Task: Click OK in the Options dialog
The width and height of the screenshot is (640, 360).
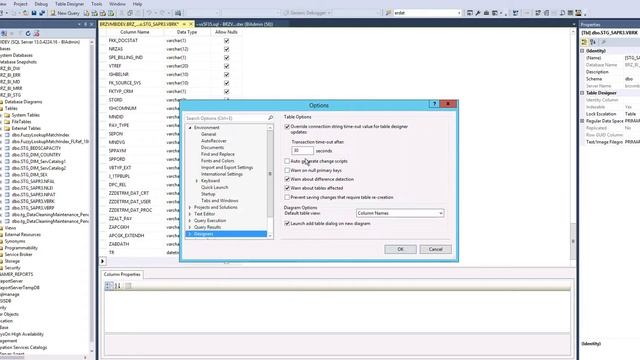Action: pos(400,249)
